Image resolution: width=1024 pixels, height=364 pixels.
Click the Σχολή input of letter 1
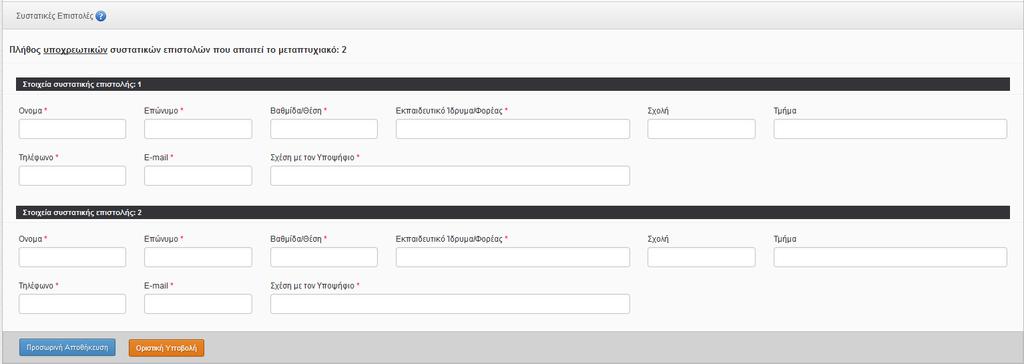click(x=701, y=129)
